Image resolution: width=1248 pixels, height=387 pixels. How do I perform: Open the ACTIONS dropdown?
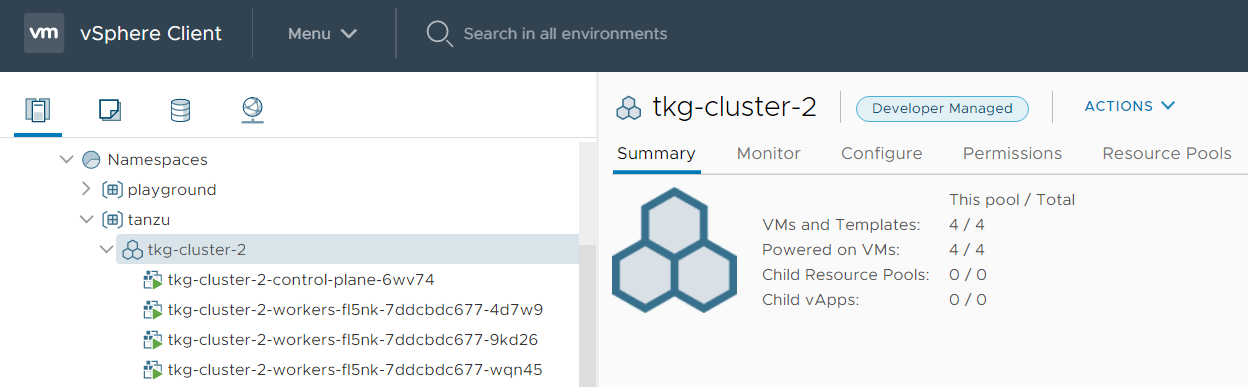tap(1129, 106)
